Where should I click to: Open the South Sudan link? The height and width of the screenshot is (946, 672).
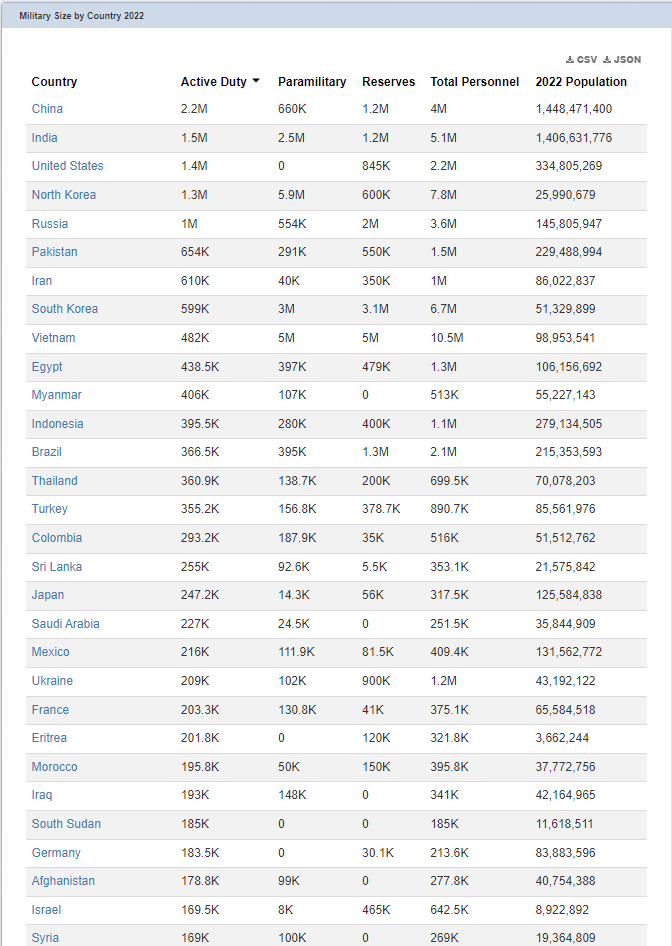coord(66,824)
